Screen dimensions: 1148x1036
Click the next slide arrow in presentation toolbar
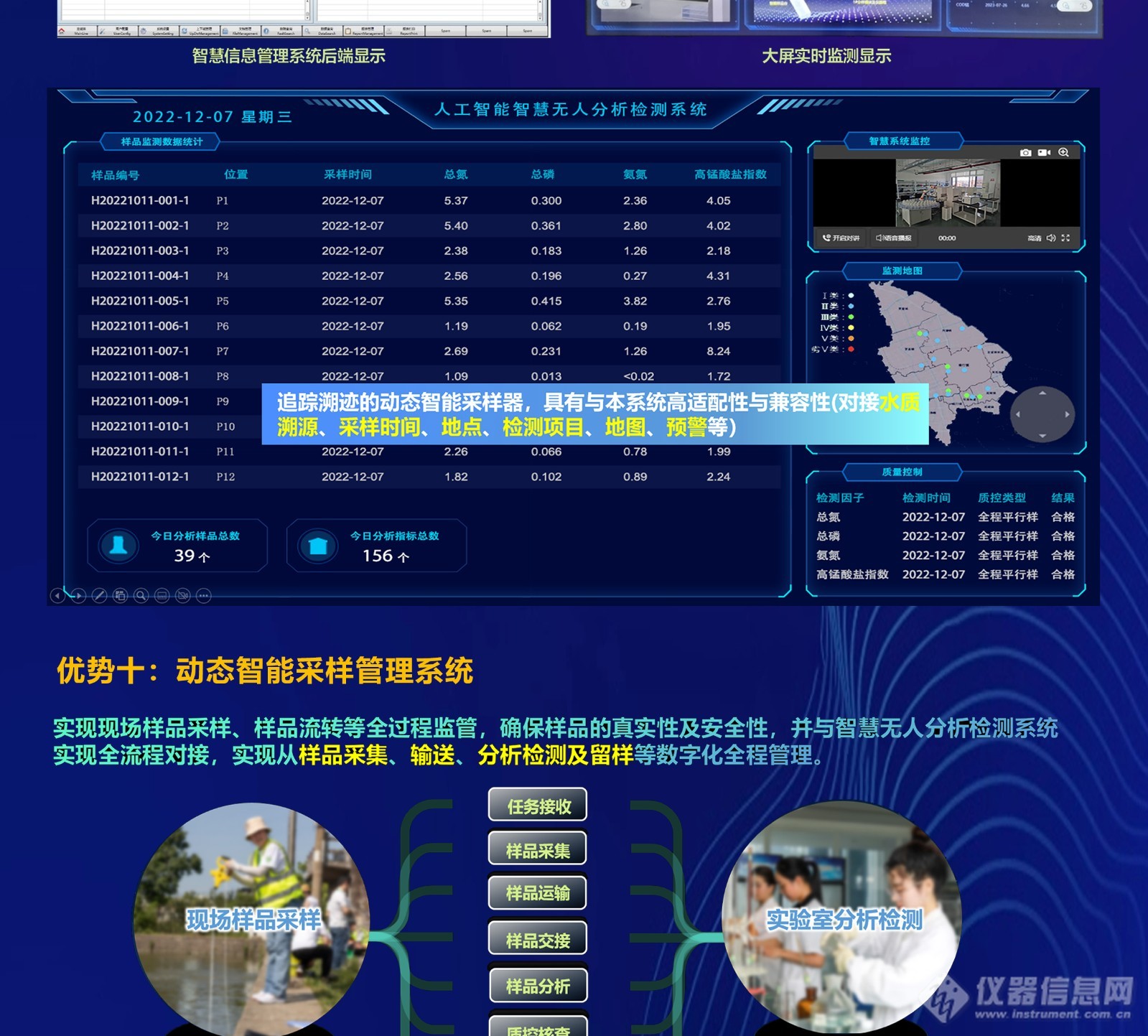tap(78, 595)
